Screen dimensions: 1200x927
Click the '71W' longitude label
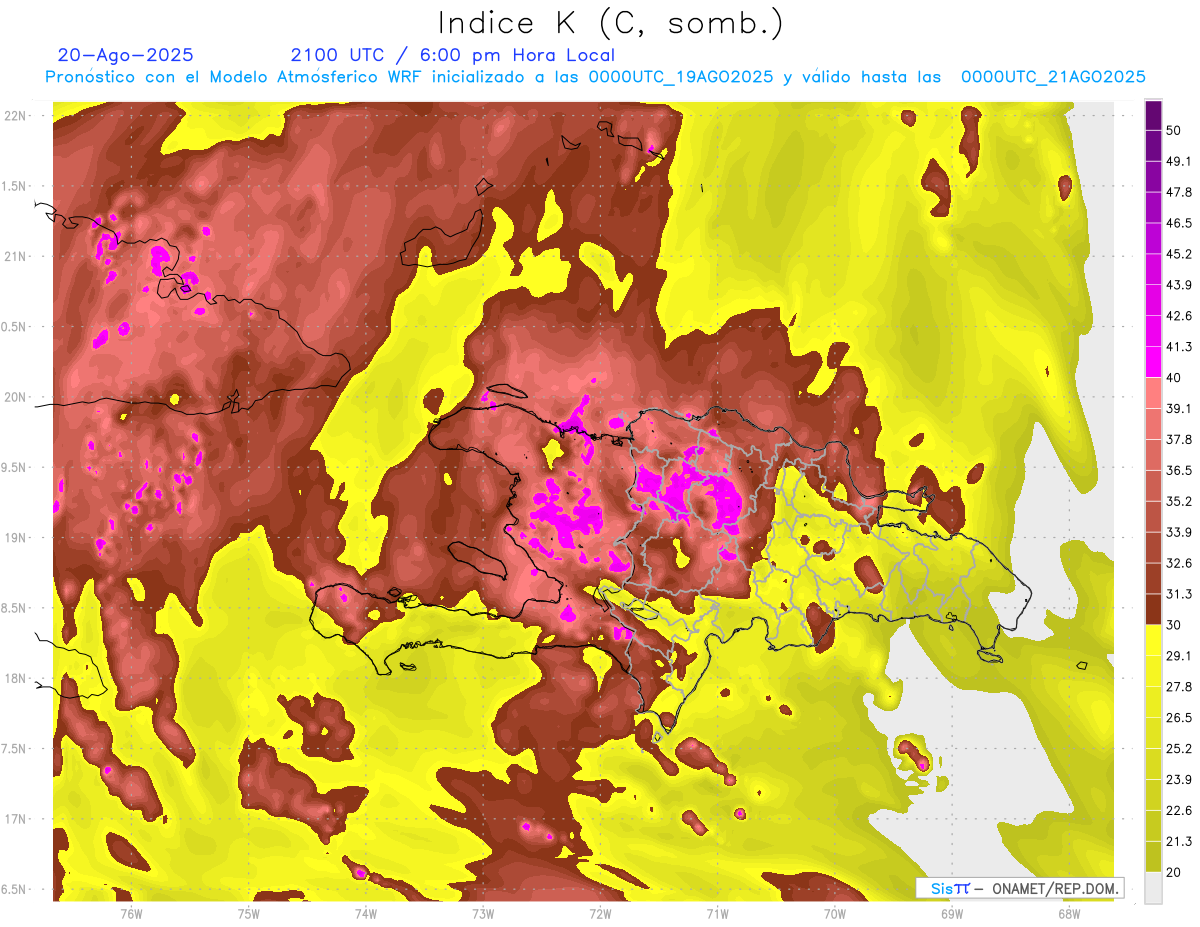pos(717,913)
